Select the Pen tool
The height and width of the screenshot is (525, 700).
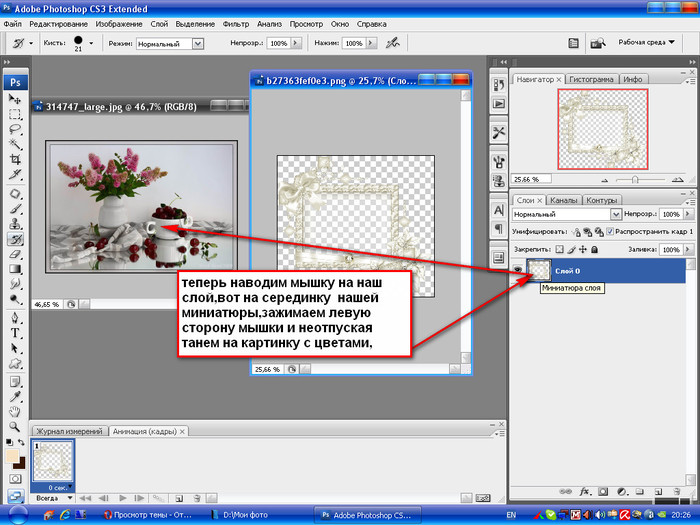coord(15,318)
